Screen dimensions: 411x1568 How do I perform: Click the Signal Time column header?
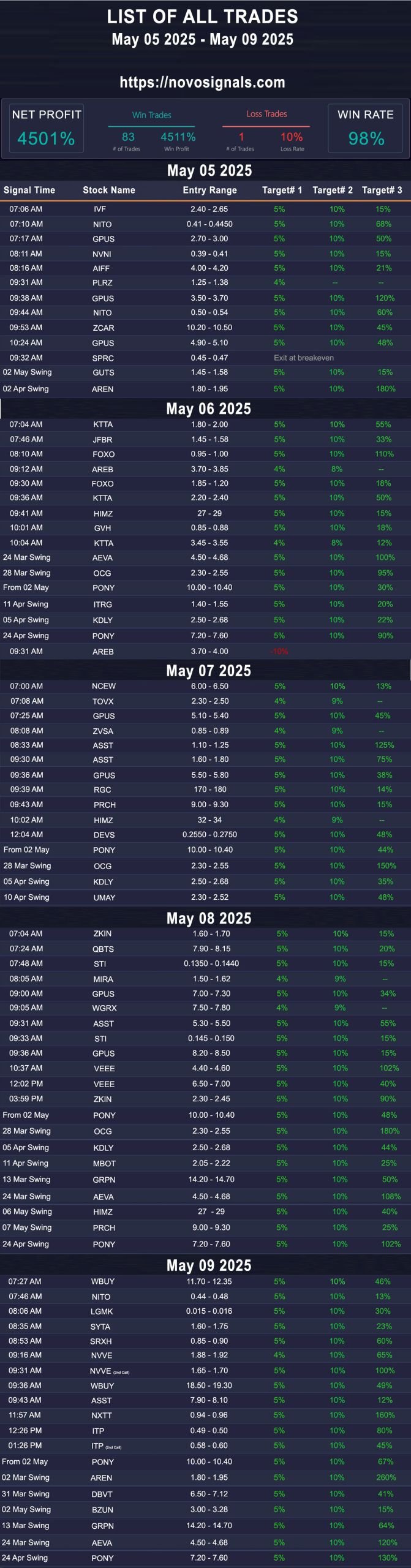[x=29, y=190]
